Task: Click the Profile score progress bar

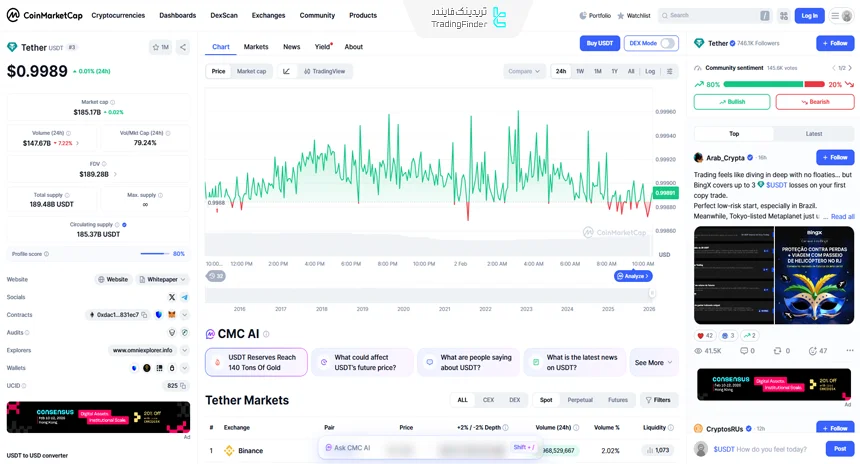Action: (x=155, y=253)
